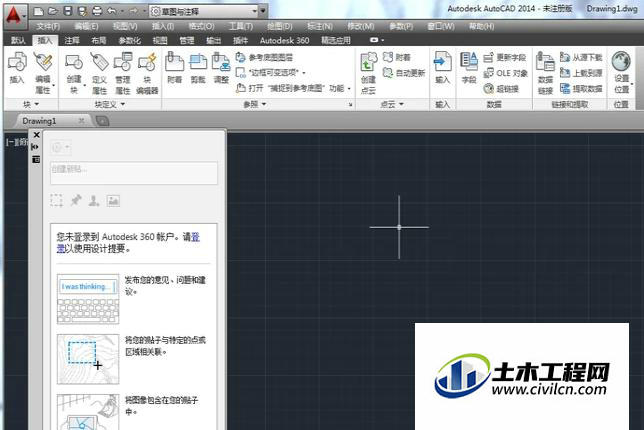The width and height of the screenshot is (644, 430).
Task: Click the Save disk icon
Action: (68, 11)
